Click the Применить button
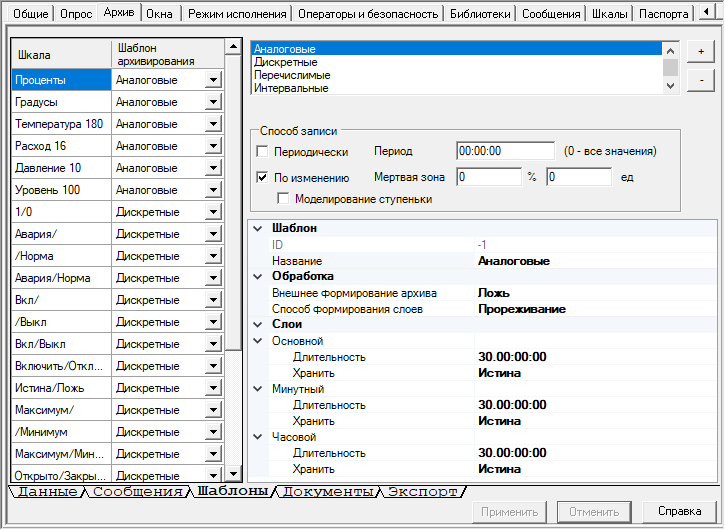The image size is (725, 530). [x=509, y=512]
